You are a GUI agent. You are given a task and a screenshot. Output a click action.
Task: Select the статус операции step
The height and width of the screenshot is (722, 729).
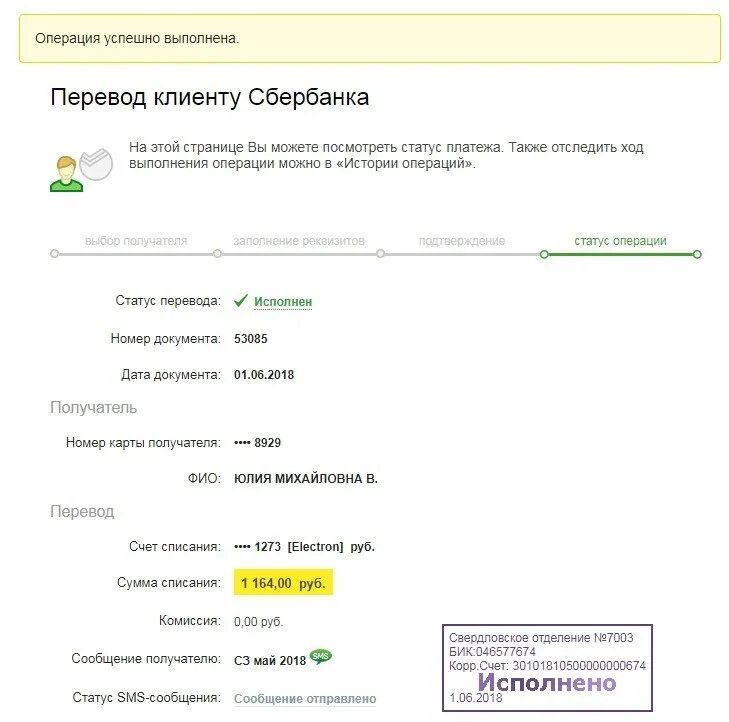[620, 241]
